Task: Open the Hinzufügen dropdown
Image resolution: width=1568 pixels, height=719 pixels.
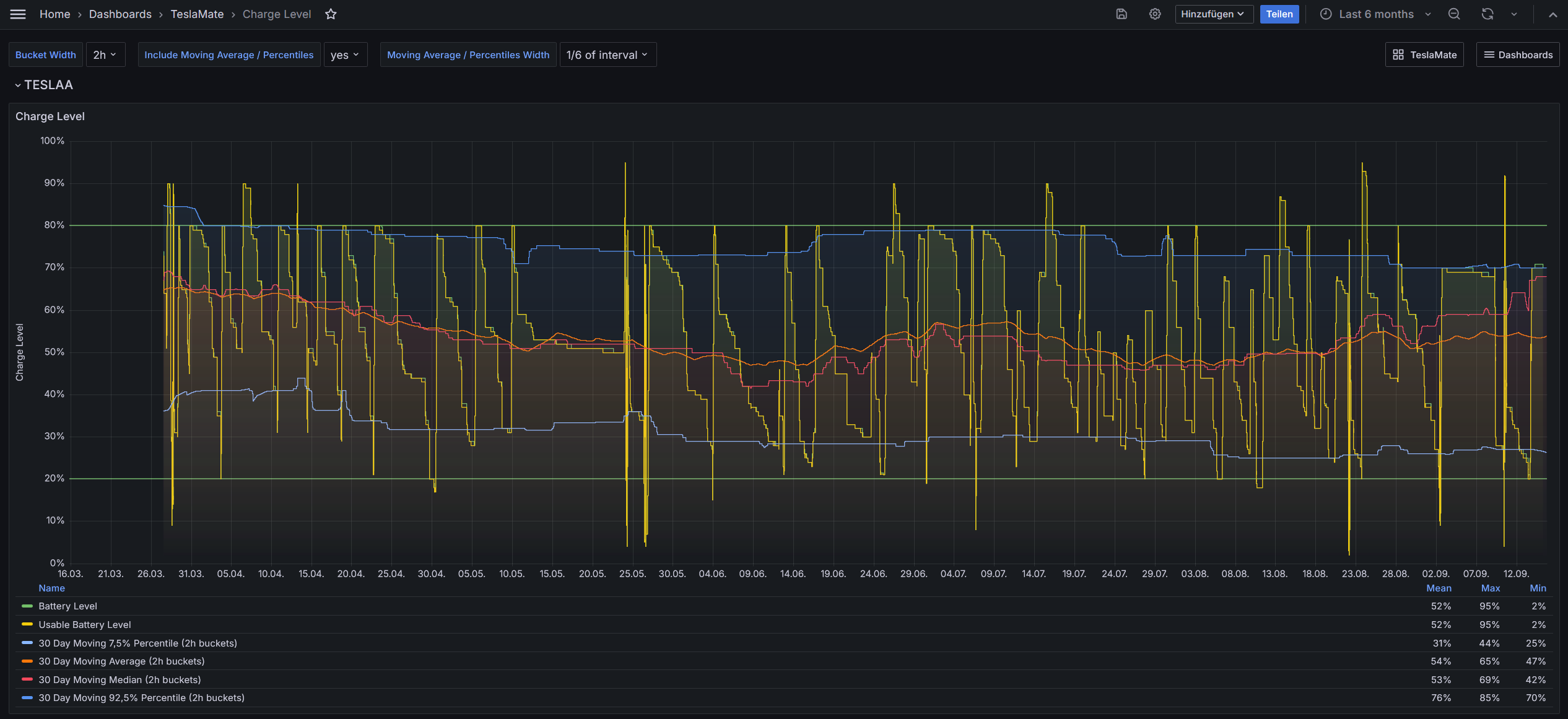Action: 1214,14
